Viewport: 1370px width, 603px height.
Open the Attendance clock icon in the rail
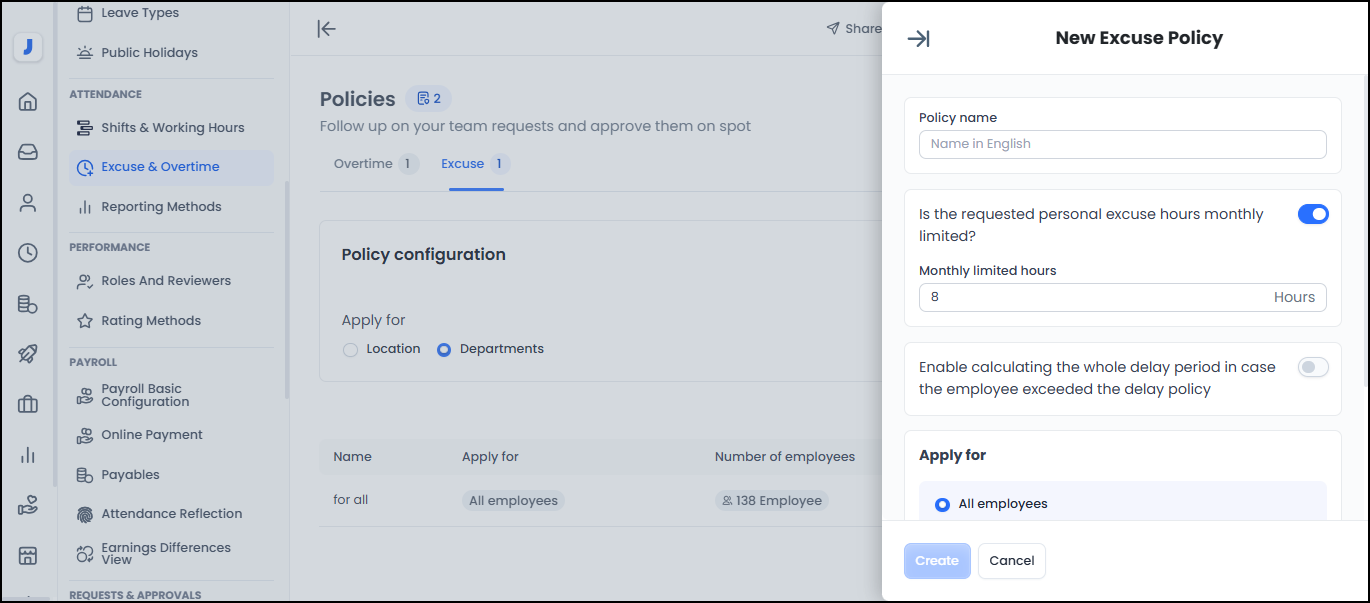(26, 253)
